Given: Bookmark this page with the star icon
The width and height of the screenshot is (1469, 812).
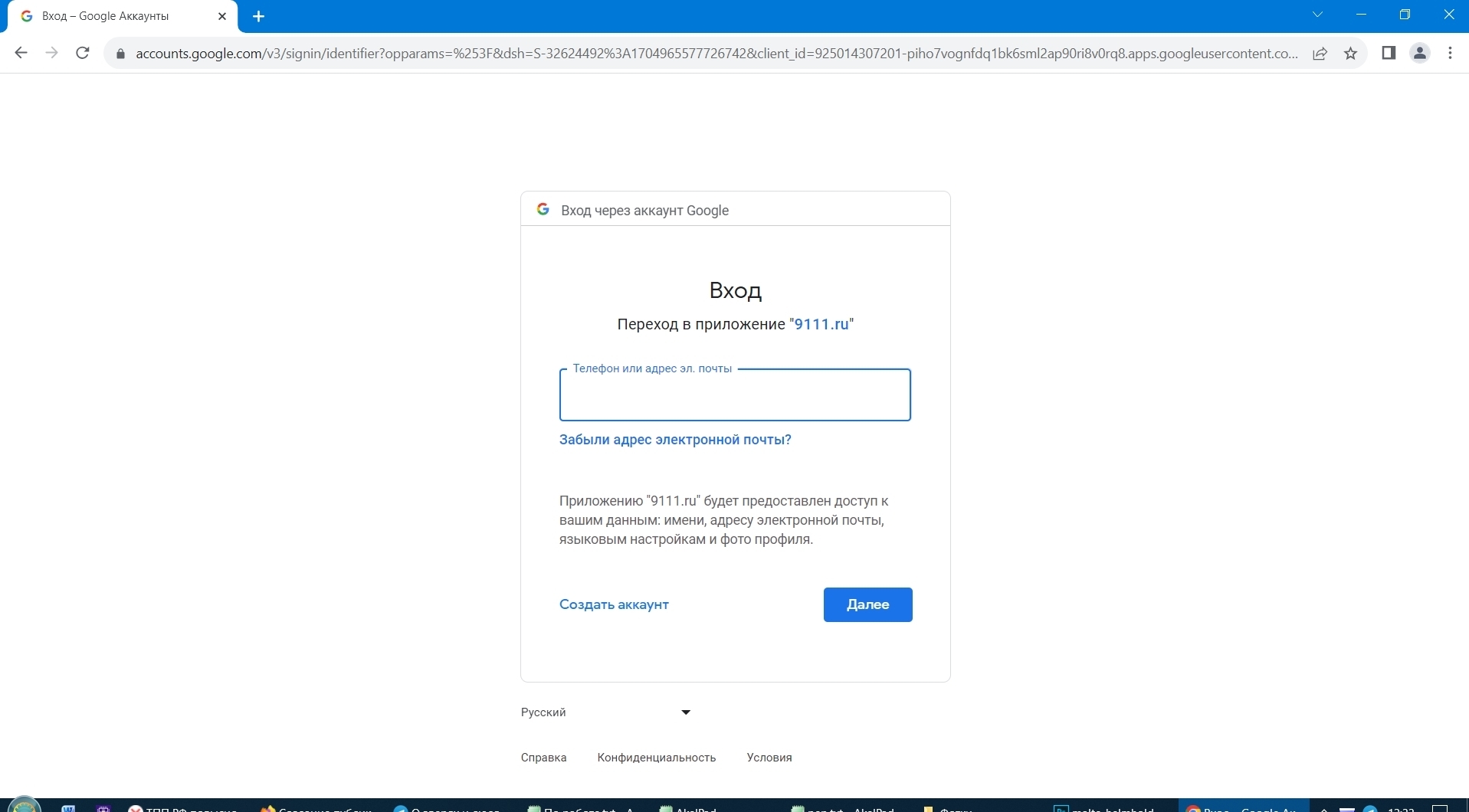Looking at the screenshot, I should pos(1350,53).
